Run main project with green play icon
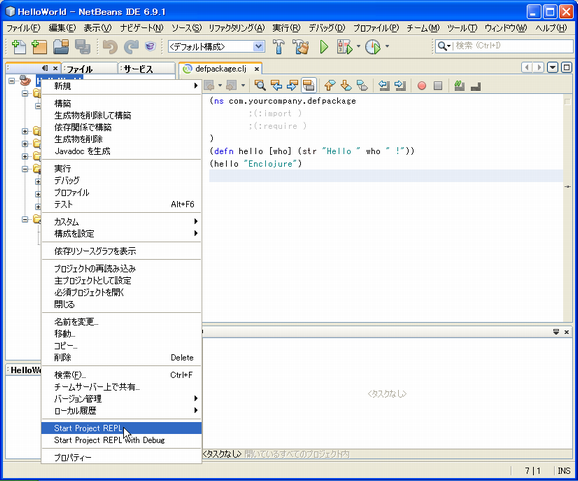This screenshot has height=481, width=578. pos(324,47)
